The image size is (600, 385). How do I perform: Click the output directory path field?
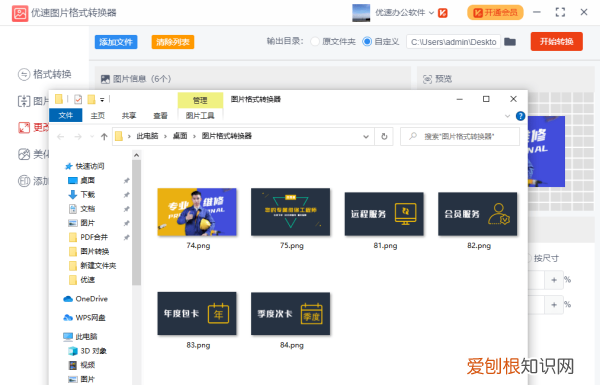coord(453,42)
